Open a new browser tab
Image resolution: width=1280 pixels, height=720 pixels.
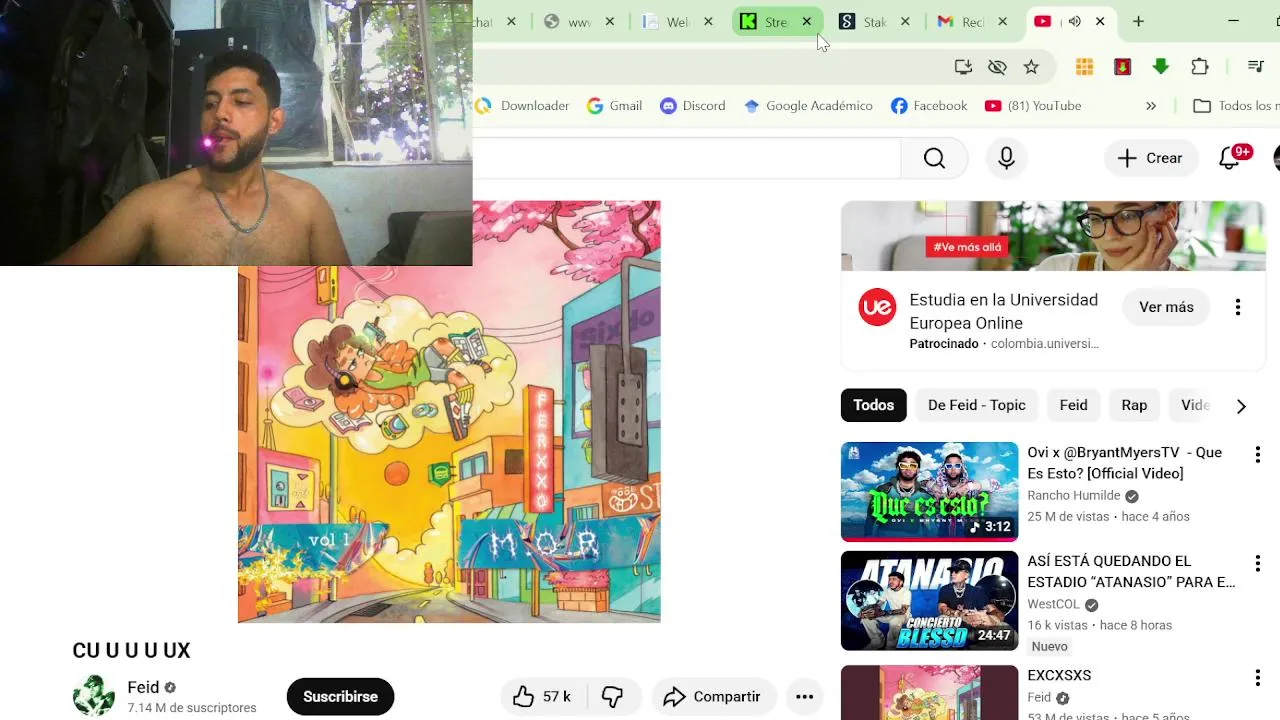click(x=1138, y=21)
